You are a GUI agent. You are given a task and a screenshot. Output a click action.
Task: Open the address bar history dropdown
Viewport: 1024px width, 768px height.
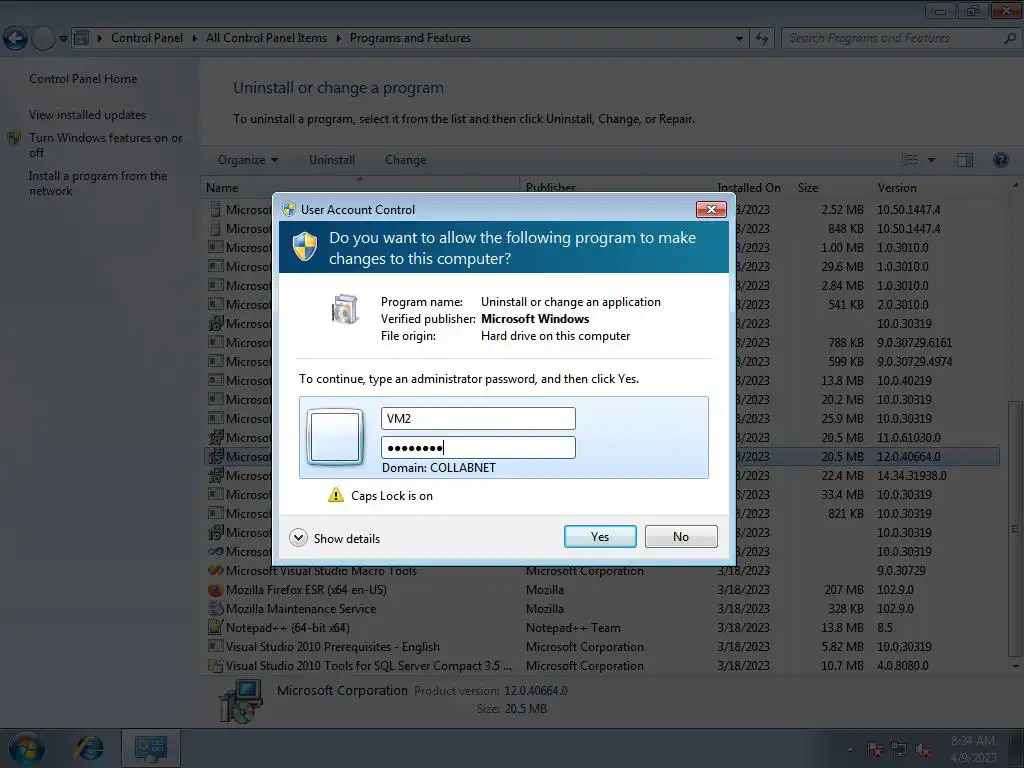739,39
